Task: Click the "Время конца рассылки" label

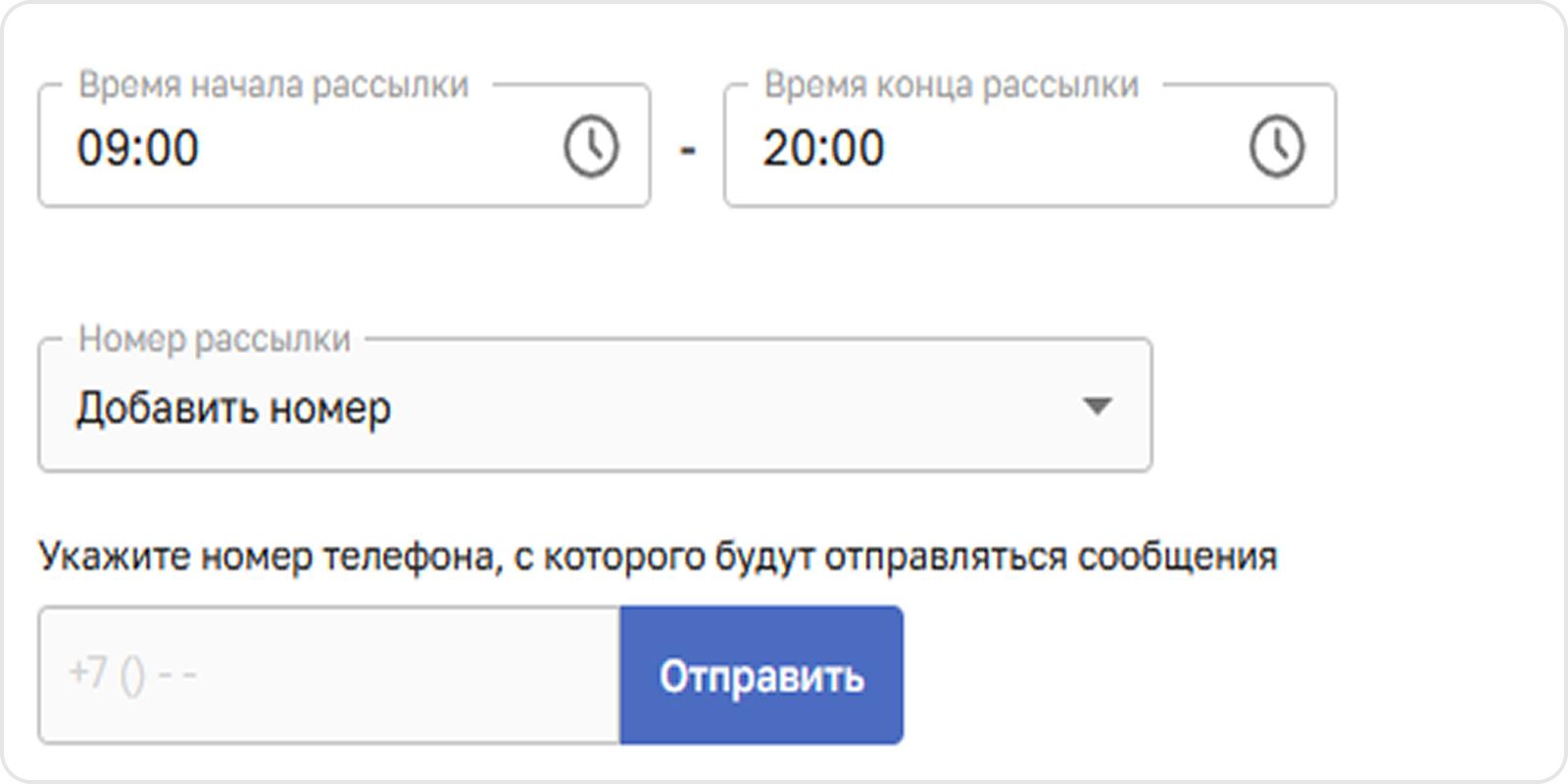Action: pyautogui.click(x=951, y=85)
